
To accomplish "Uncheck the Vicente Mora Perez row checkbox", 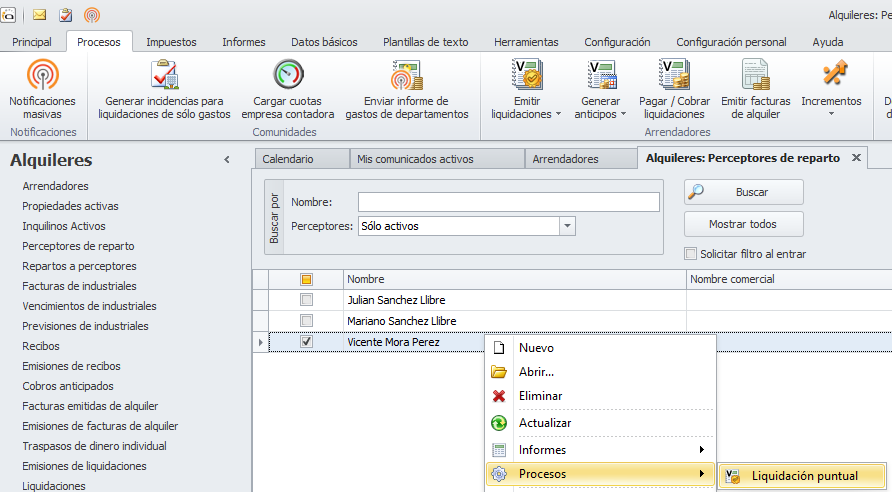I will click(307, 342).
